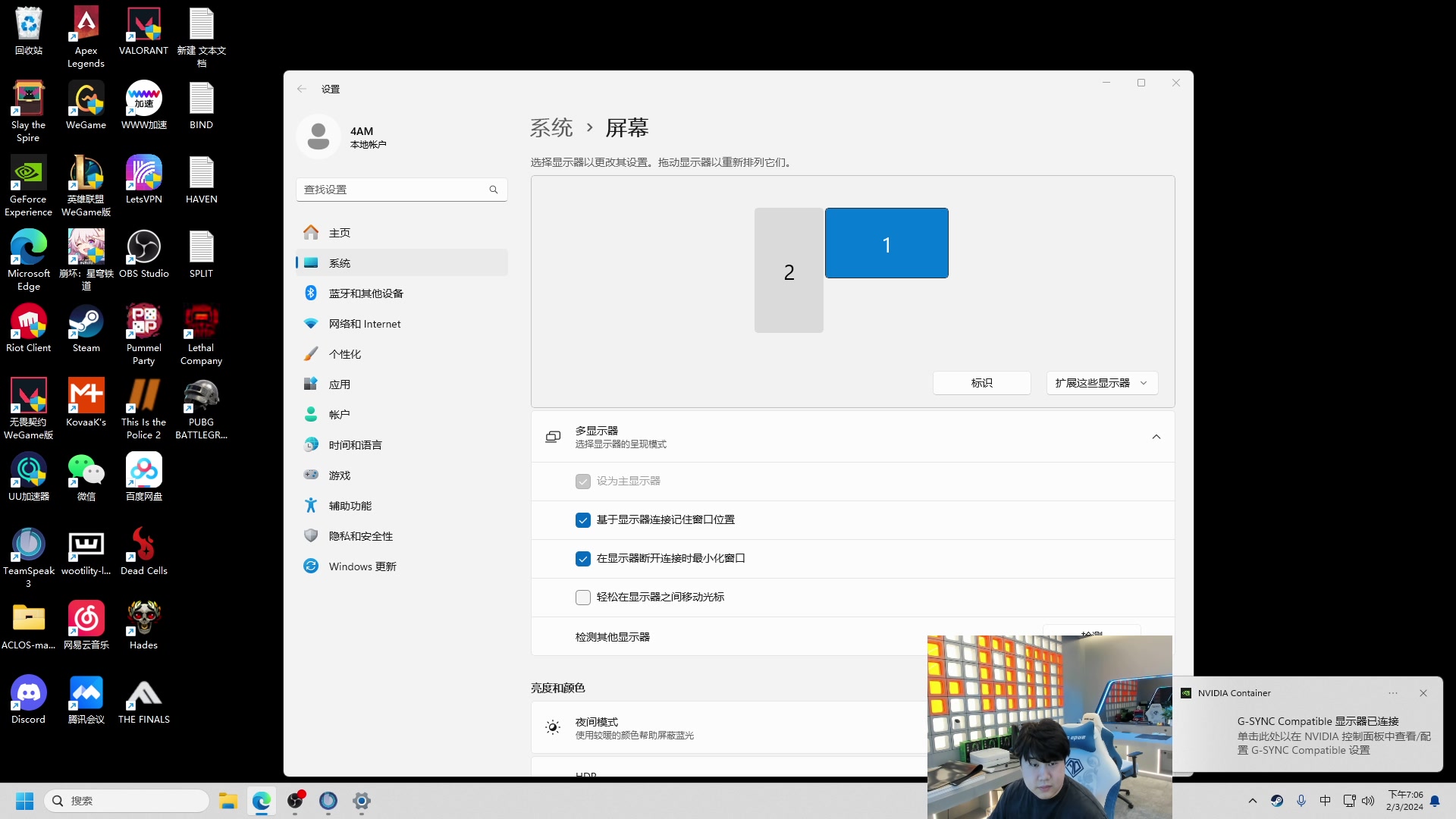Open Microsoft Edge from taskbar
The height and width of the screenshot is (819, 1456).
coord(262,802)
